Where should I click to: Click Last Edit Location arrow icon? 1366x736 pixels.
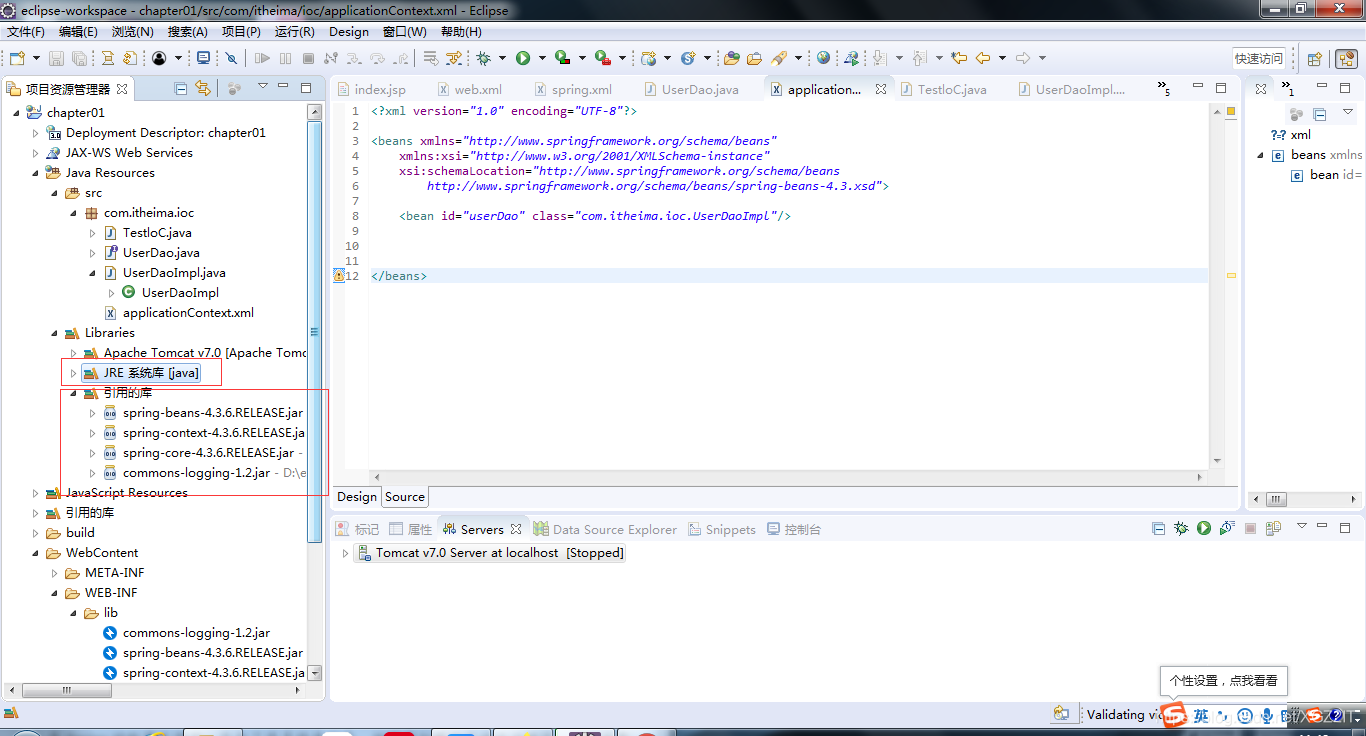[x=959, y=58]
